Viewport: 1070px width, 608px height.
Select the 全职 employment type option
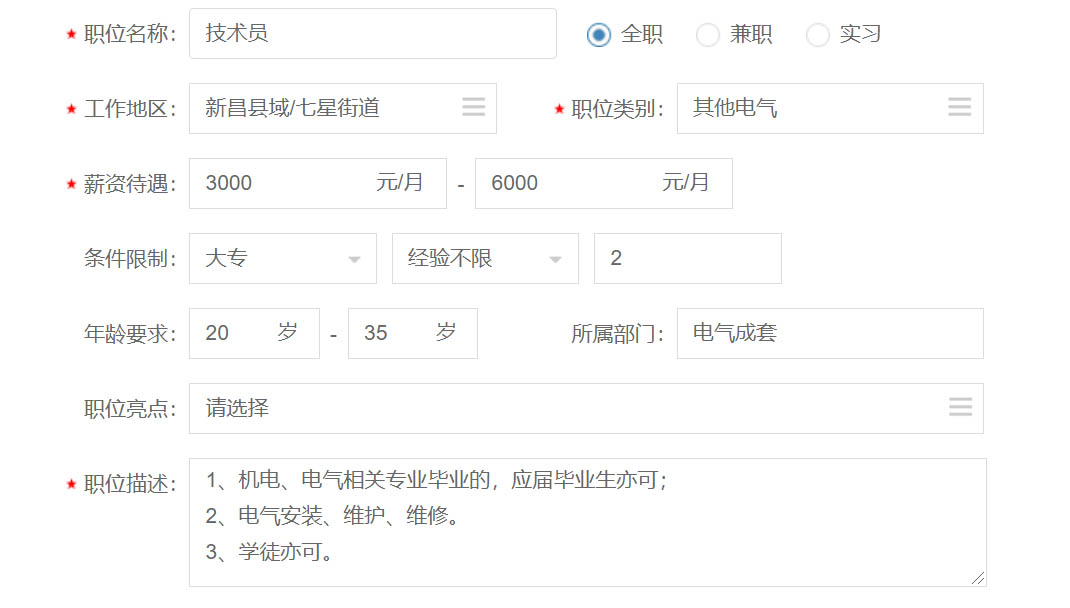point(598,33)
